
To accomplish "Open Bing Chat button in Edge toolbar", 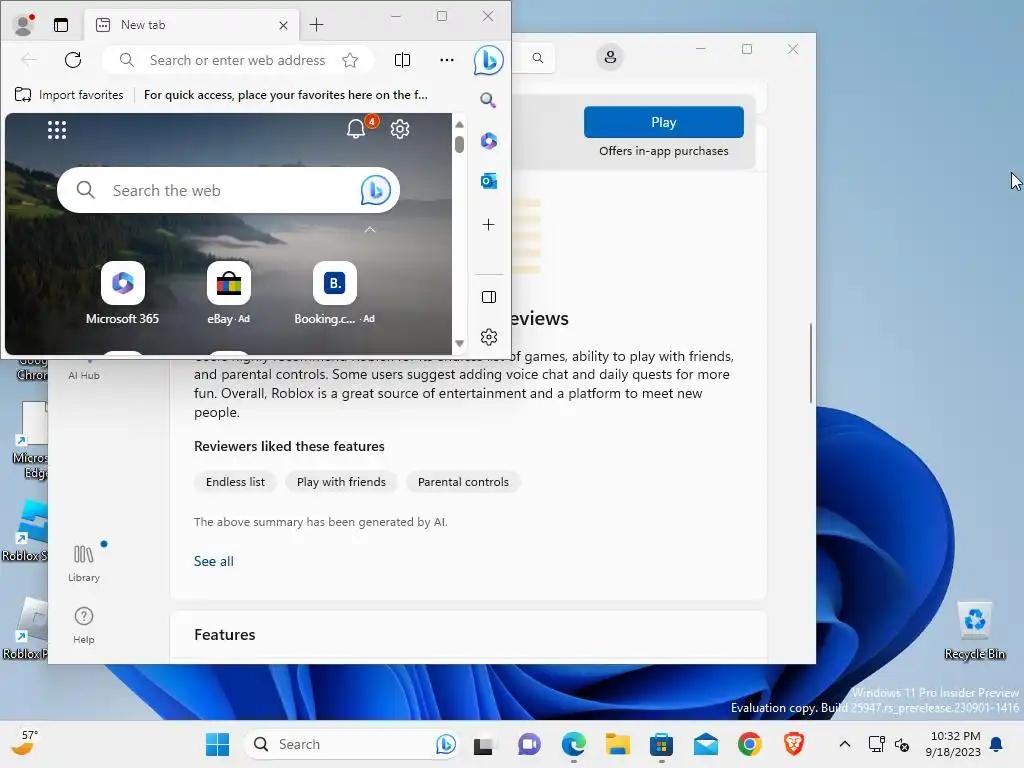I will click(488, 60).
